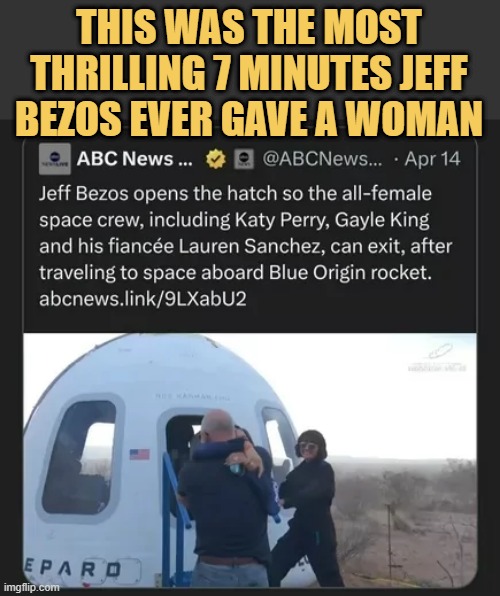Click the American flag on the capsule
This screenshot has width=500, height=596.
140,454
